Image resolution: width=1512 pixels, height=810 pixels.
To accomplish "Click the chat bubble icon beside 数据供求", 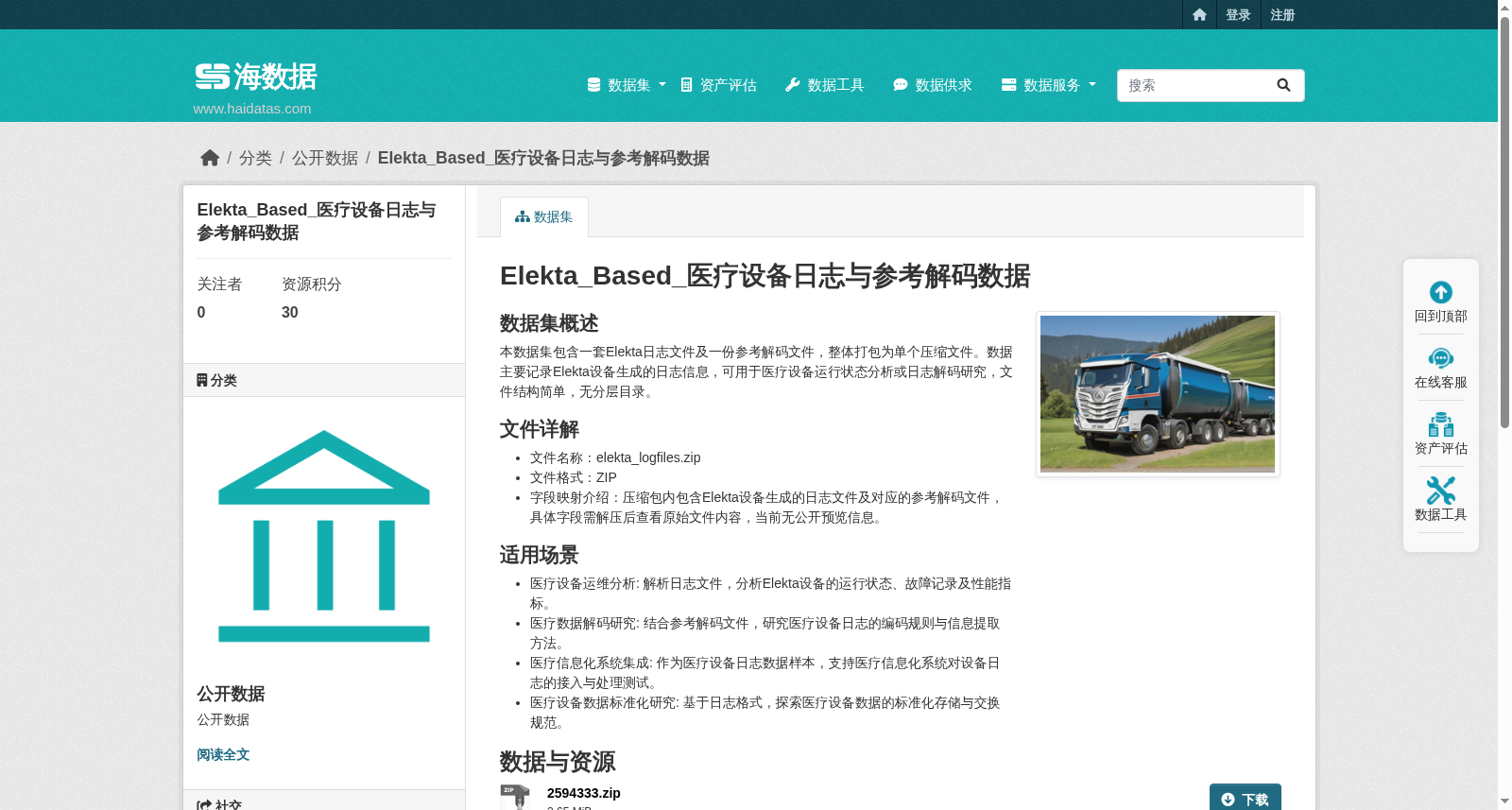I will tap(901, 85).
